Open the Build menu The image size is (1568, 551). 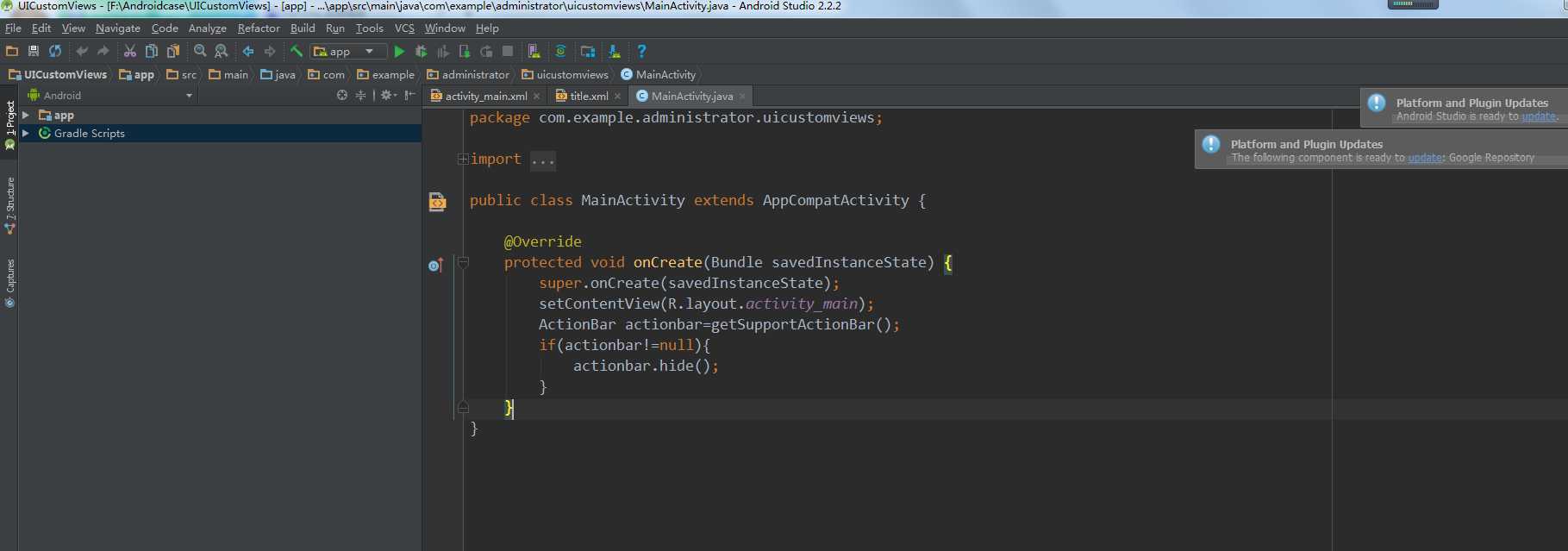[303, 28]
